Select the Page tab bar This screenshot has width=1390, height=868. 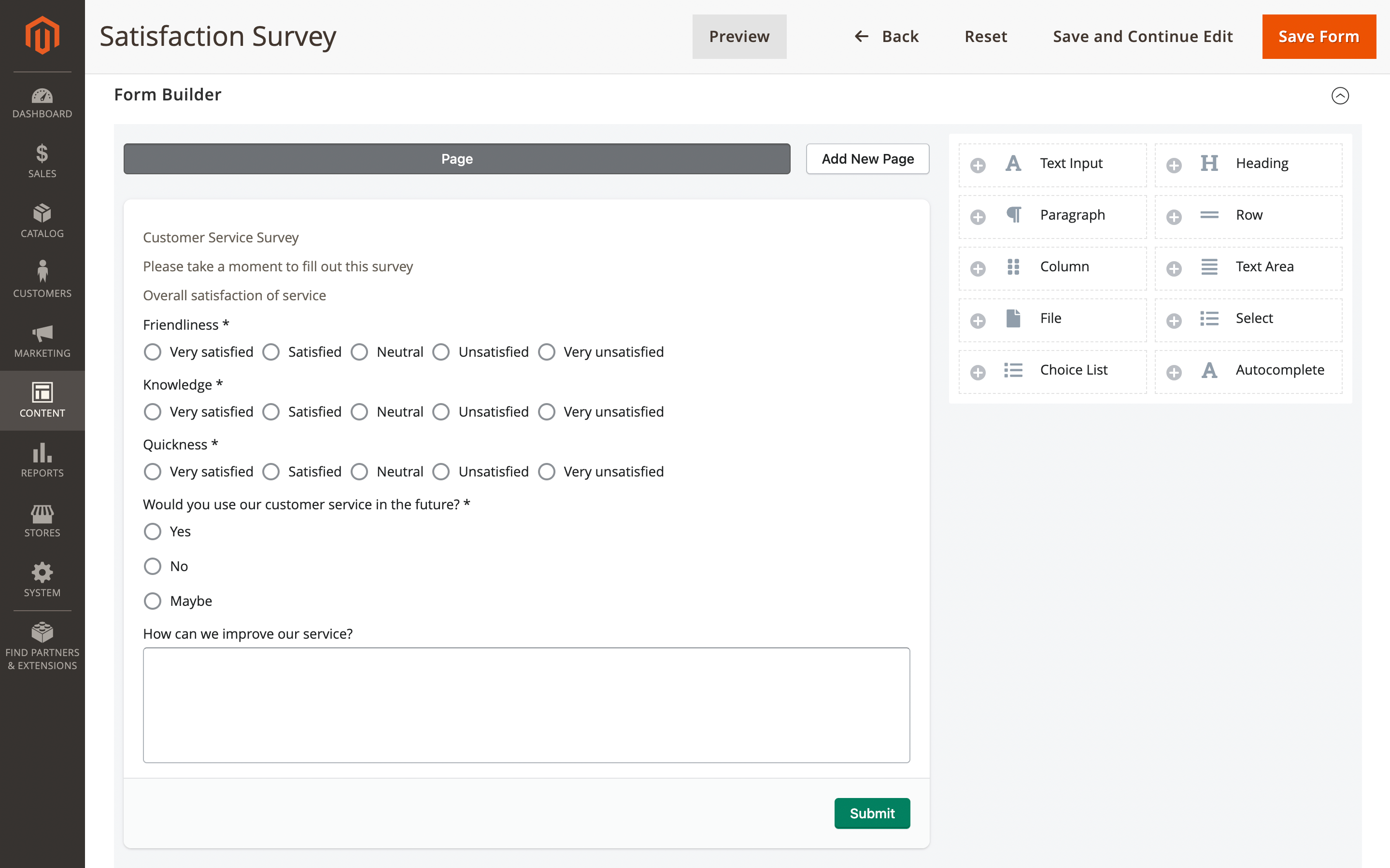pyautogui.click(x=456, y=159)
